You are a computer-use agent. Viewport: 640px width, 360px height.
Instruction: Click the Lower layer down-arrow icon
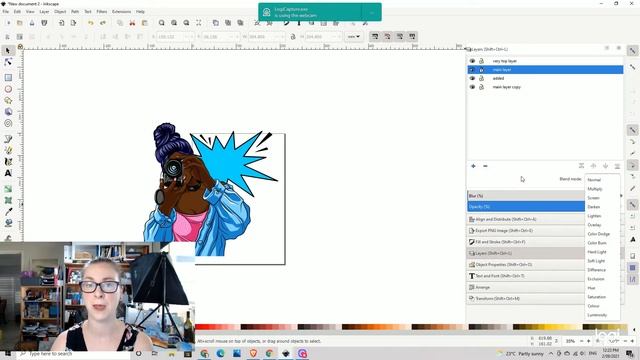pyautogui.click(x=605, y=166)
